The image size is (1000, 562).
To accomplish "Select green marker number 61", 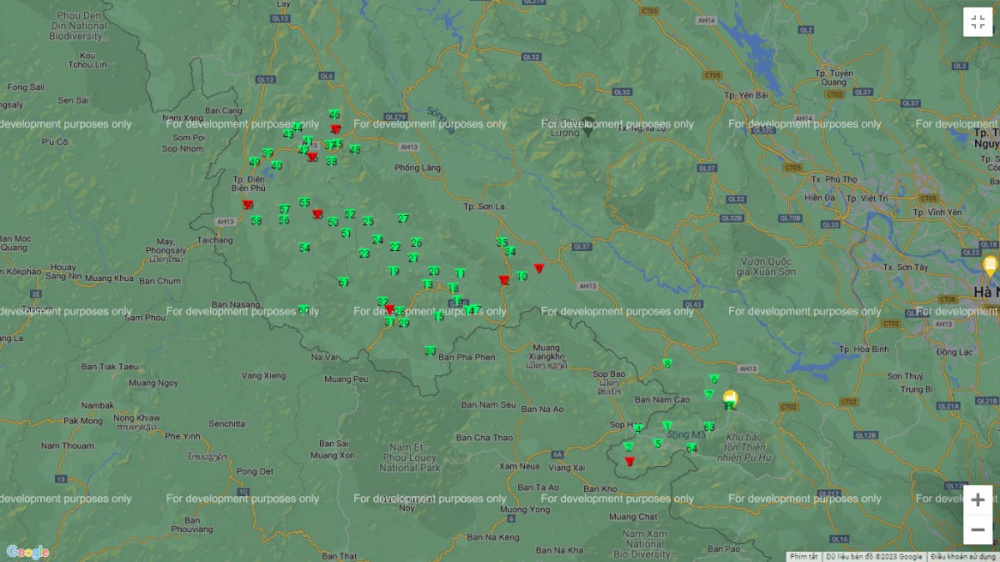I will tap(343, 282).
